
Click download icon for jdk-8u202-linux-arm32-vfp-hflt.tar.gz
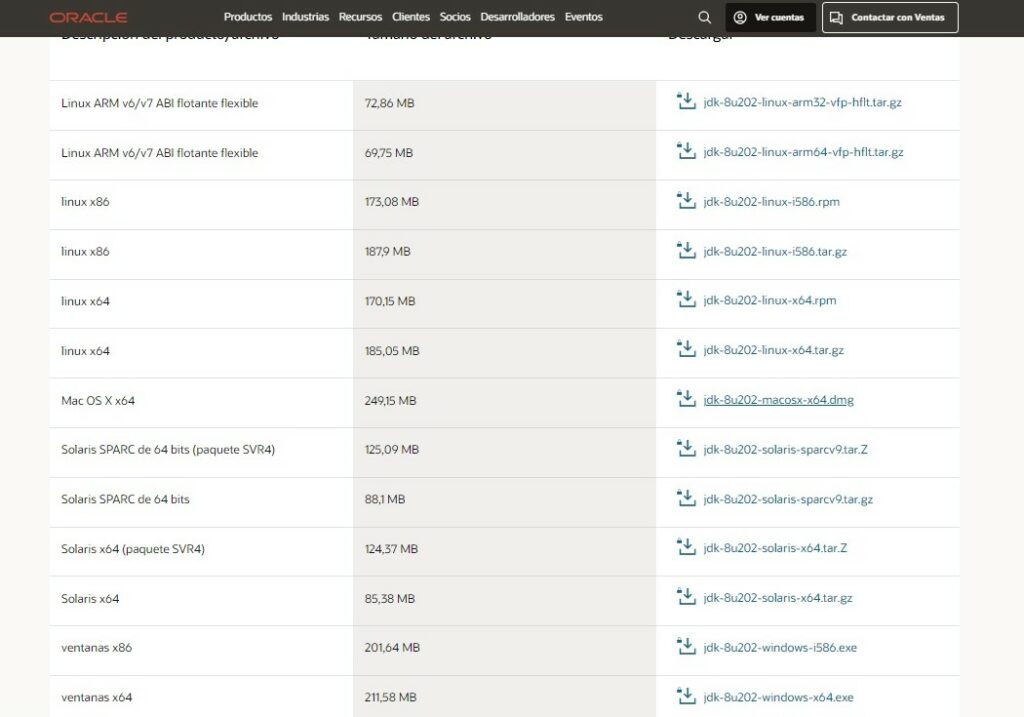(686, 101)
